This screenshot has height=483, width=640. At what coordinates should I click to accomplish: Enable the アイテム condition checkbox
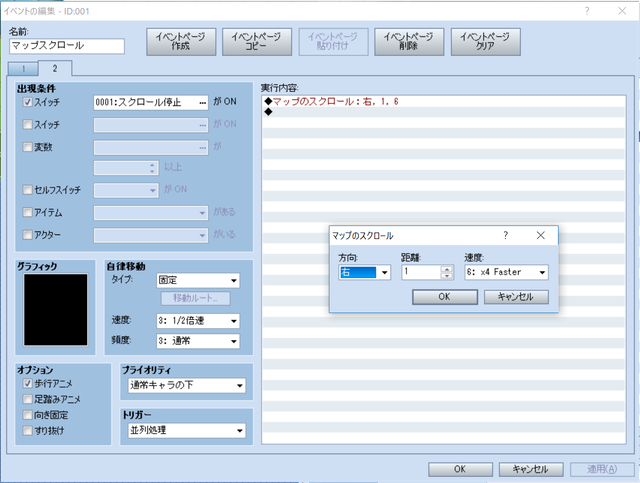click(x=27, y=212)
